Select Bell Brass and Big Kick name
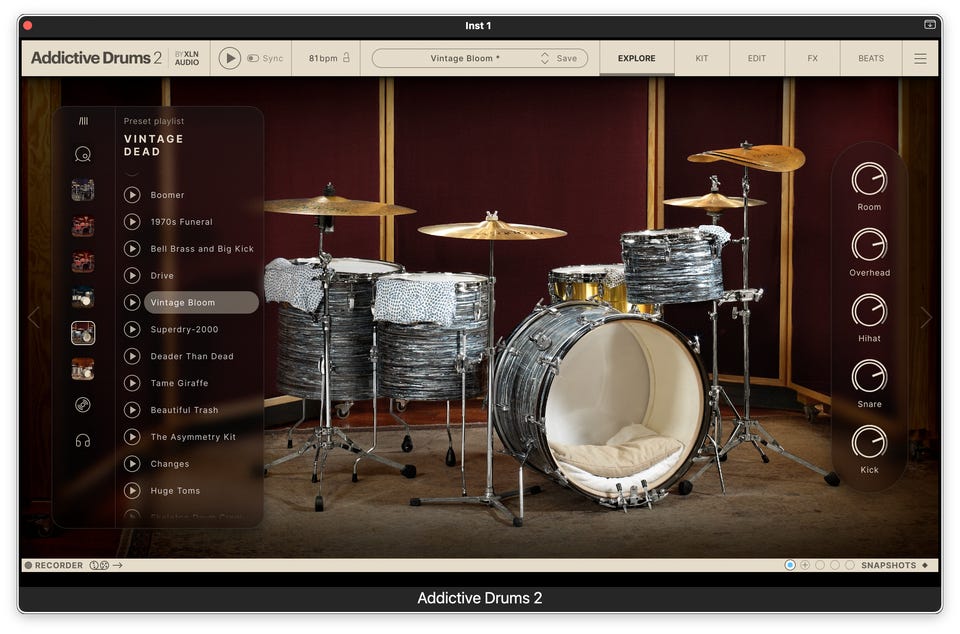Image resolution: width=960 pixels, height=634 pixels. click(202, 248)
